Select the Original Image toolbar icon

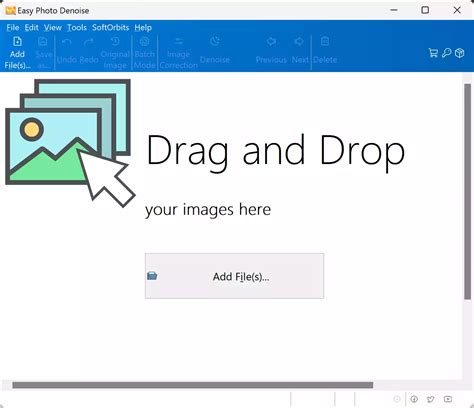click(115, 41)
